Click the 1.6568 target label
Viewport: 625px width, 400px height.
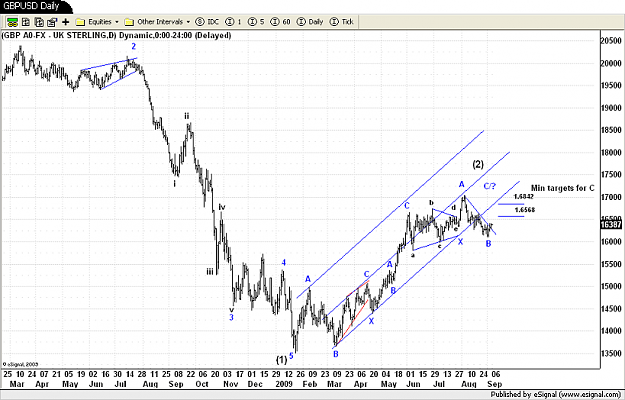pyautogui.click(x=525, y=210)
